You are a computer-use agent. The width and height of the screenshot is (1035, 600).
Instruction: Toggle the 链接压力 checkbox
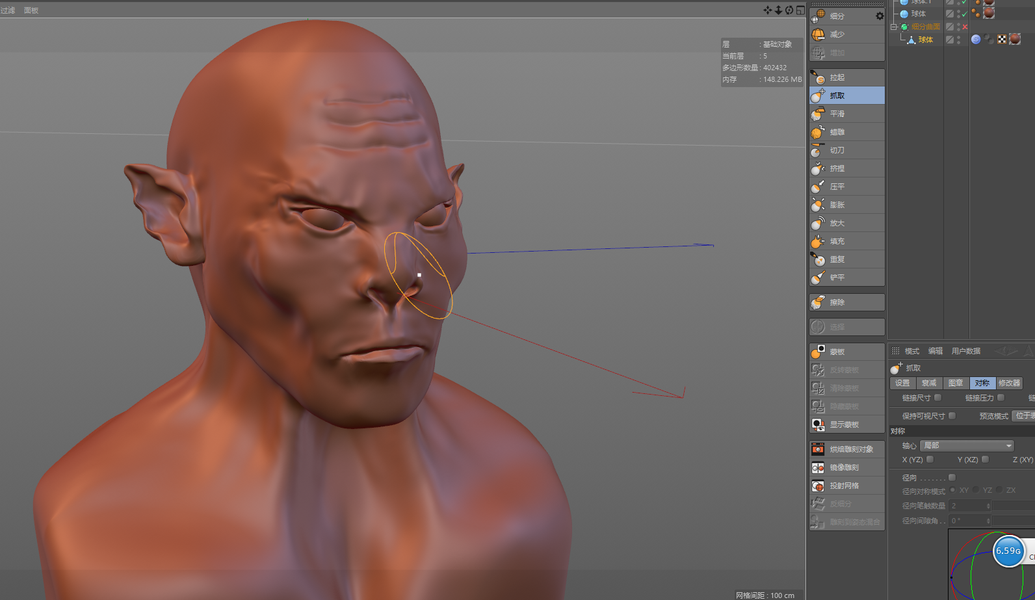pyautogui.click(x=1001, y=397)
